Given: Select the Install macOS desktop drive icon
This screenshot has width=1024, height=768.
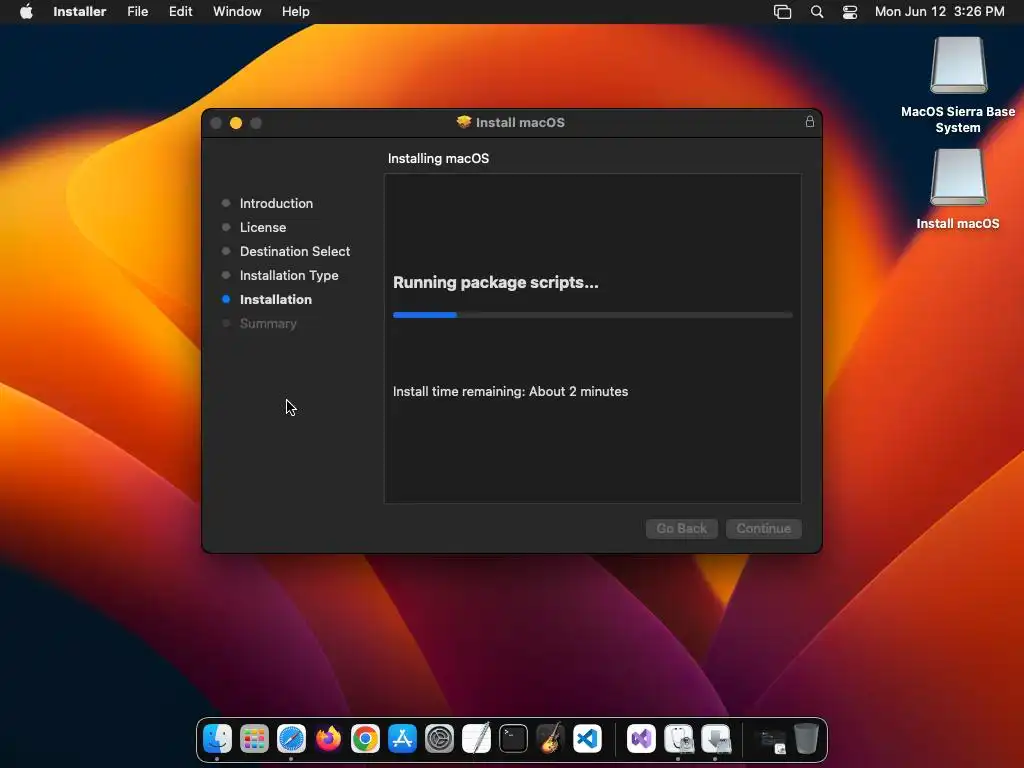Looking at the screenshot, I should point(958,178).
